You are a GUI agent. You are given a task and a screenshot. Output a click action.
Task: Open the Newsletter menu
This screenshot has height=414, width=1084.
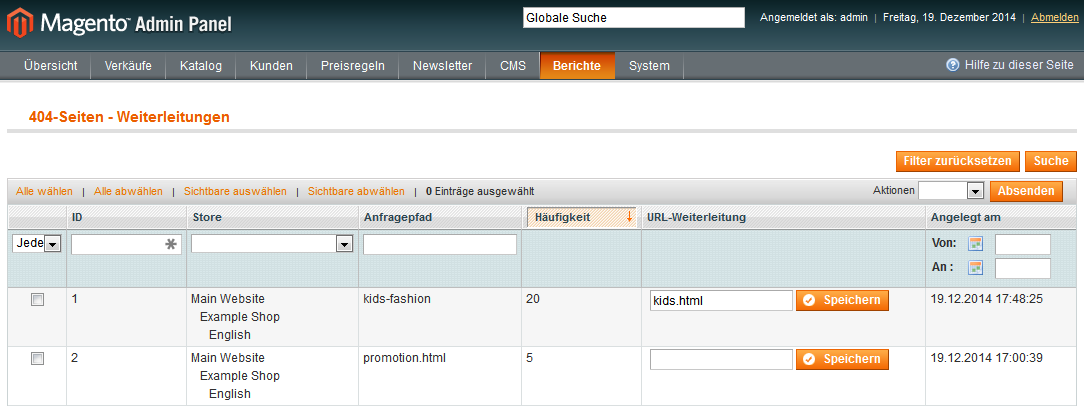click(442, 66)
